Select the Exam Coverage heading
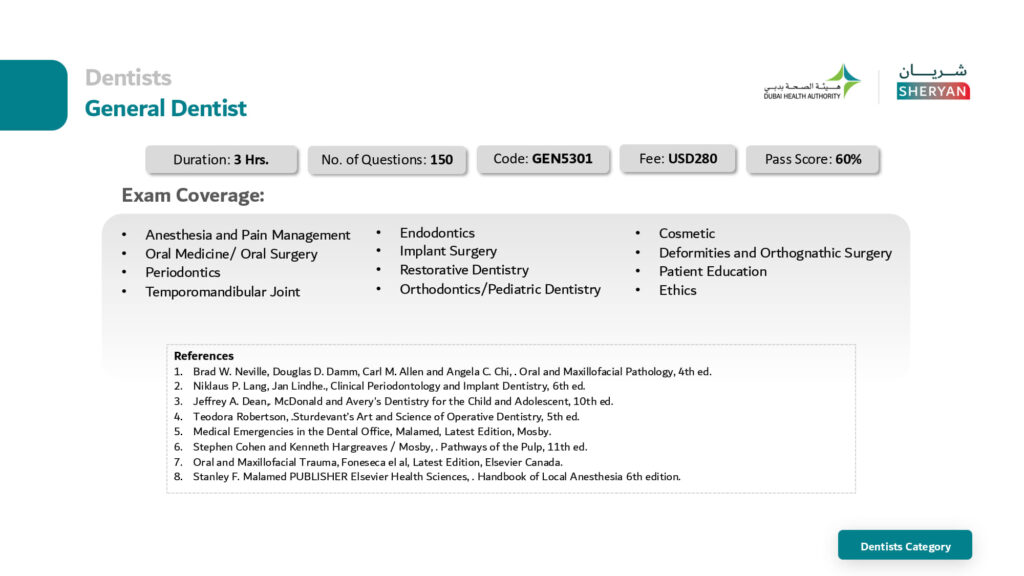 (193, 195)
